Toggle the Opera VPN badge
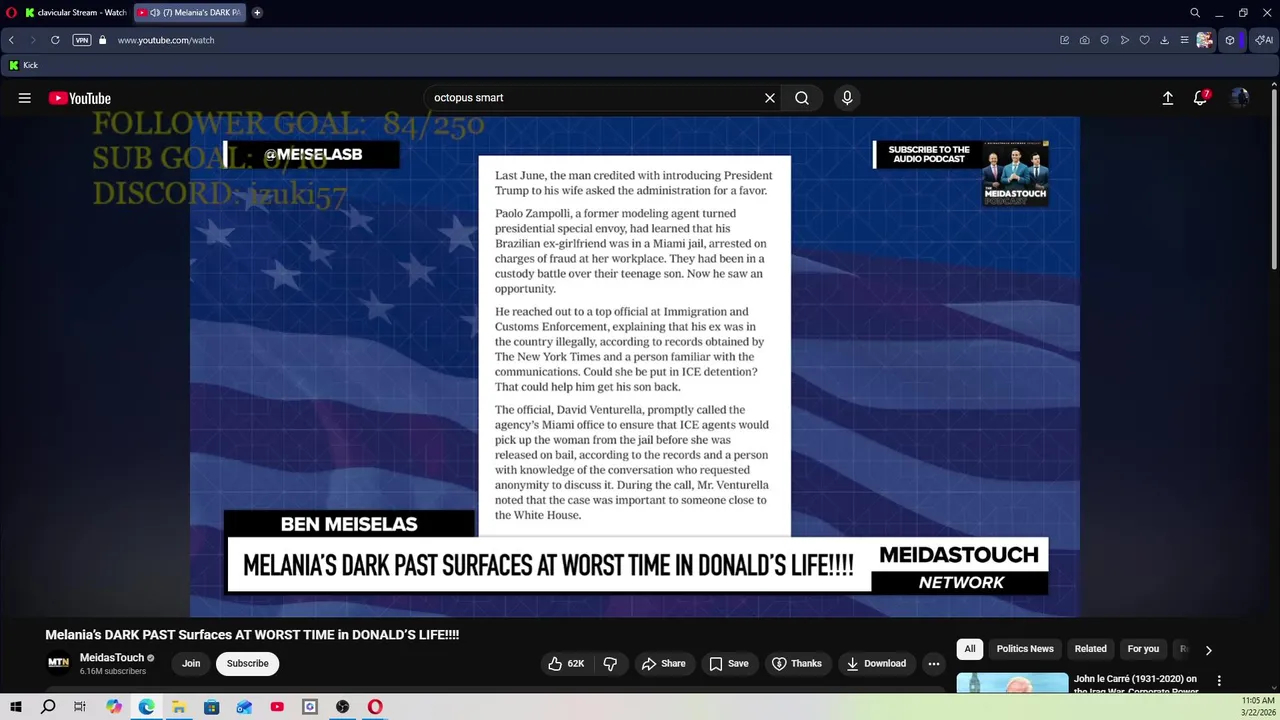1280x720 pixels. [82, 40]
